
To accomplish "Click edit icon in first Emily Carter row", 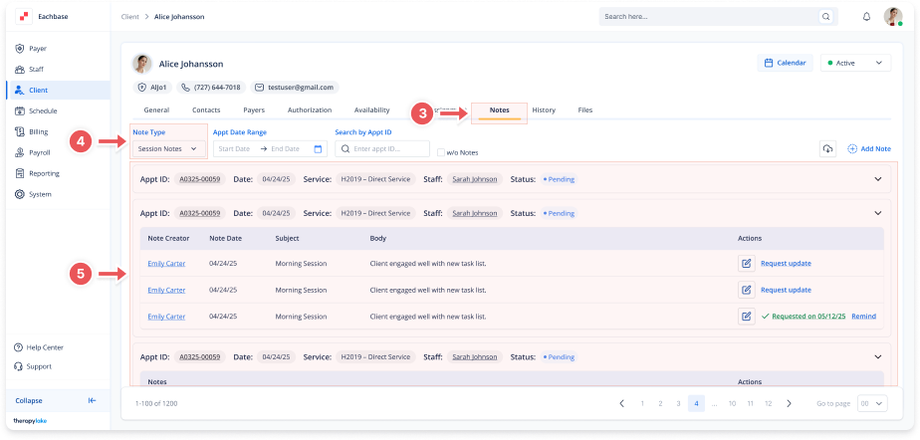I will (x=746, y=263).
